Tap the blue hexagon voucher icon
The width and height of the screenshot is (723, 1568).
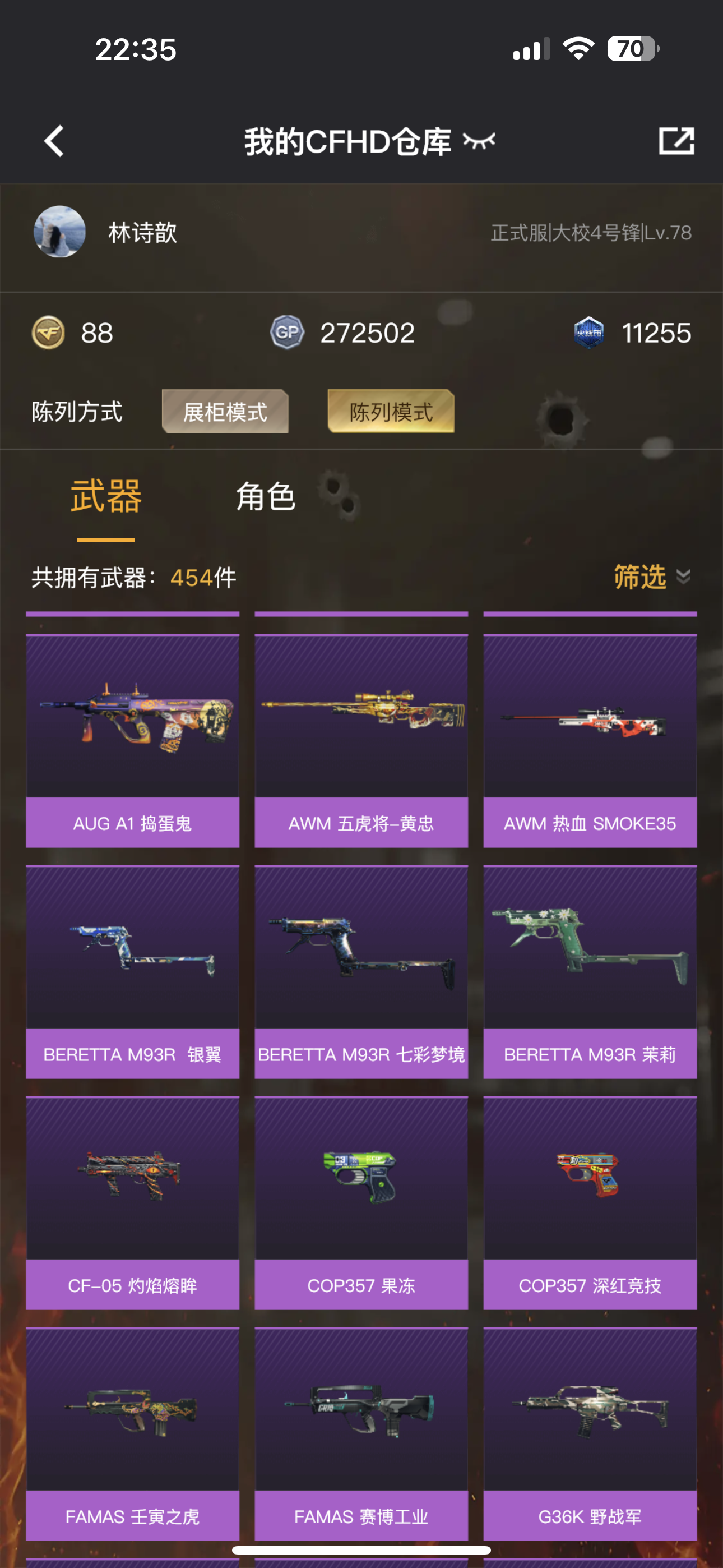pyautogui.click(x=588, y=333)
